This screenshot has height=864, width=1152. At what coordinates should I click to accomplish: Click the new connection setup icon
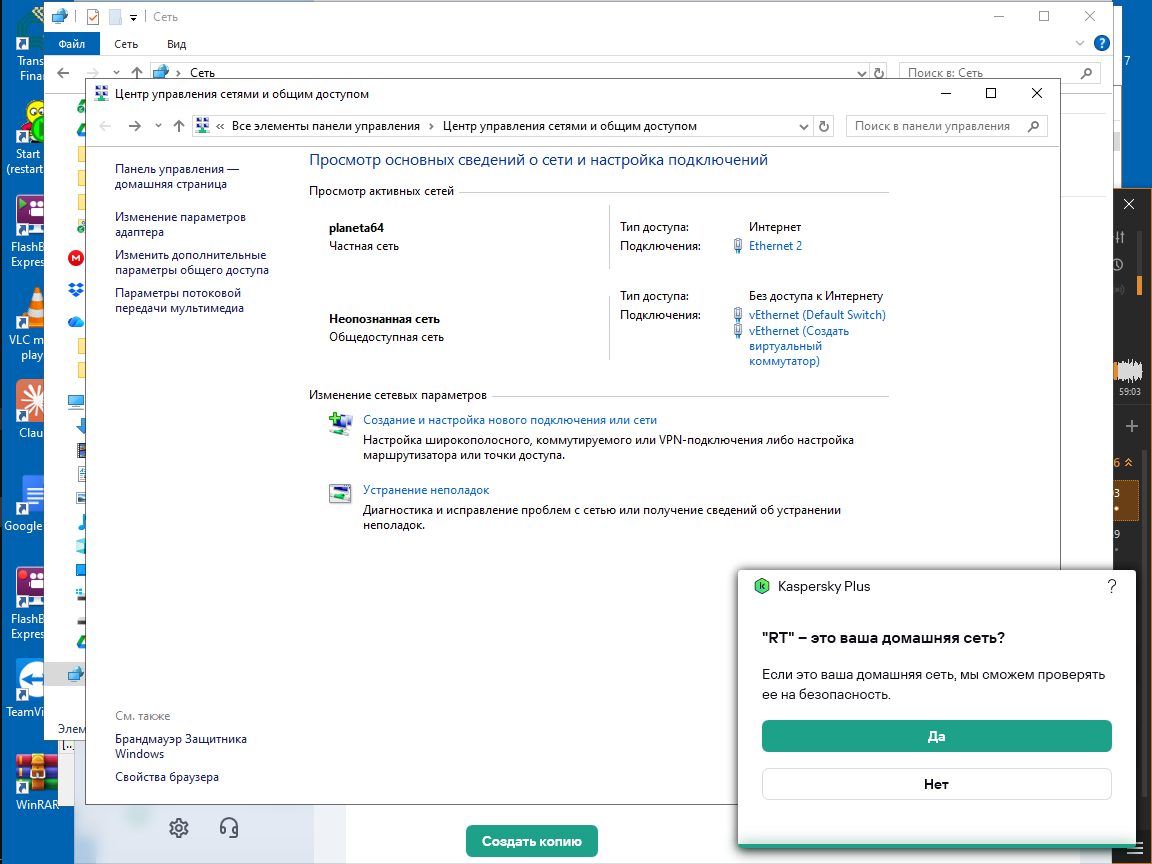click(x=341, y=423)
